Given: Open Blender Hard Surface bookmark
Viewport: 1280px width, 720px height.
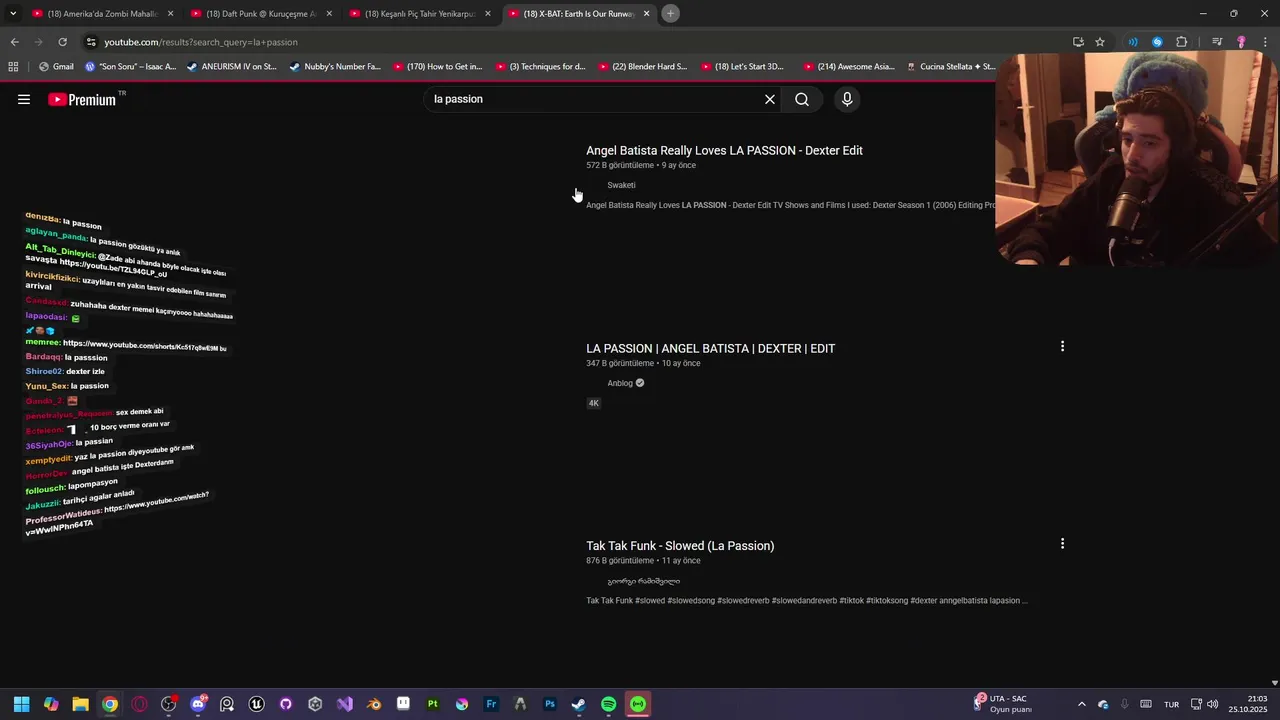Looking at the screenshot, I should (643, 67).
